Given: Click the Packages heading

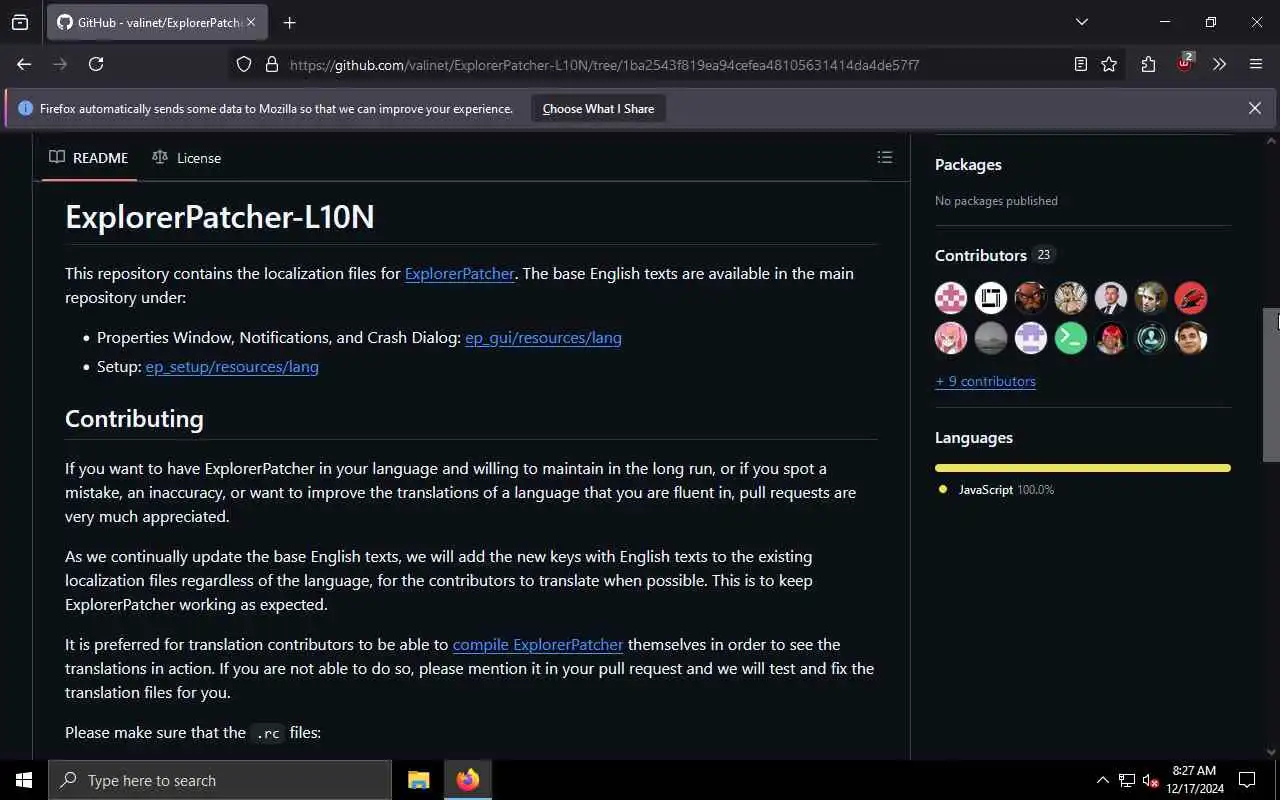Looking at the screenshot, I should [968, 164].
